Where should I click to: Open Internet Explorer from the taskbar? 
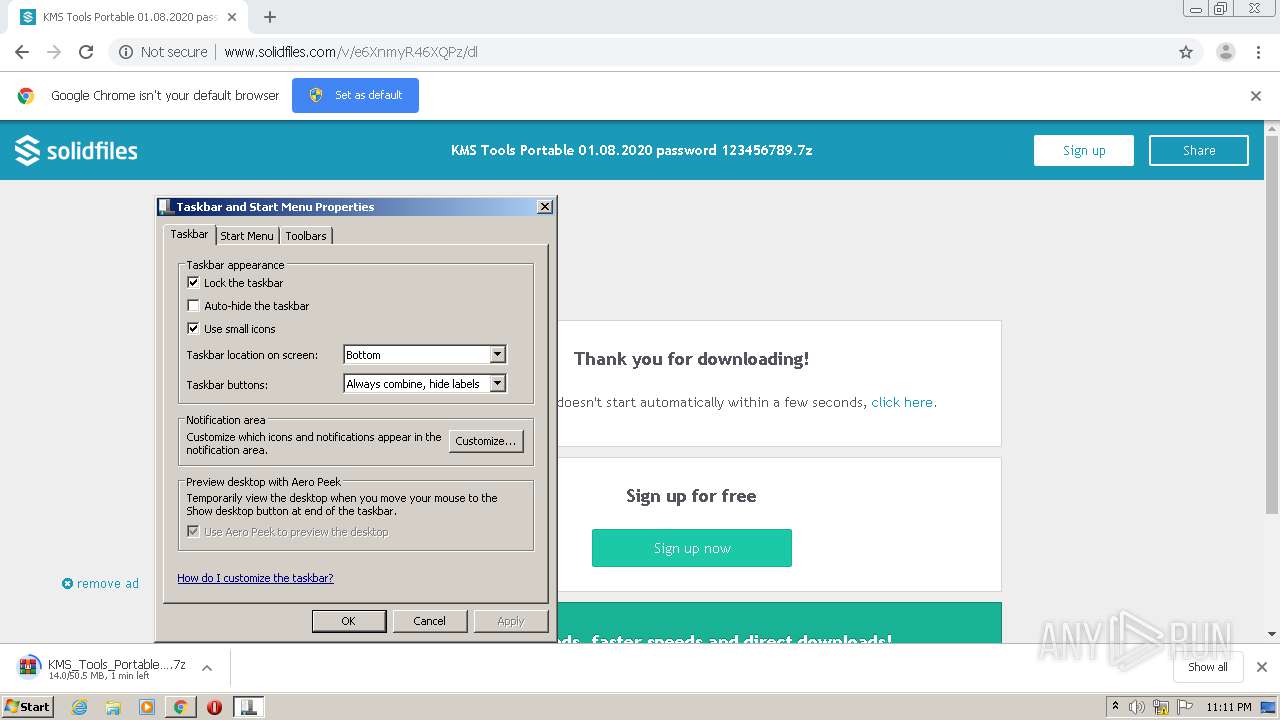80,707
